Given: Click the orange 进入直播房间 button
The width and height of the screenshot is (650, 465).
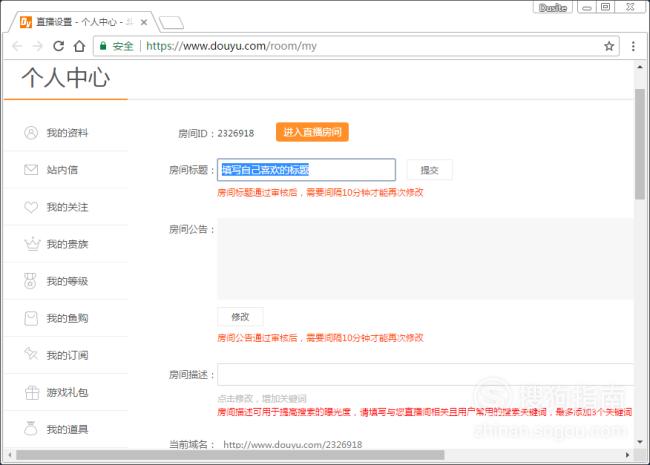Looking at the screenshot, I should pos(312,132).
